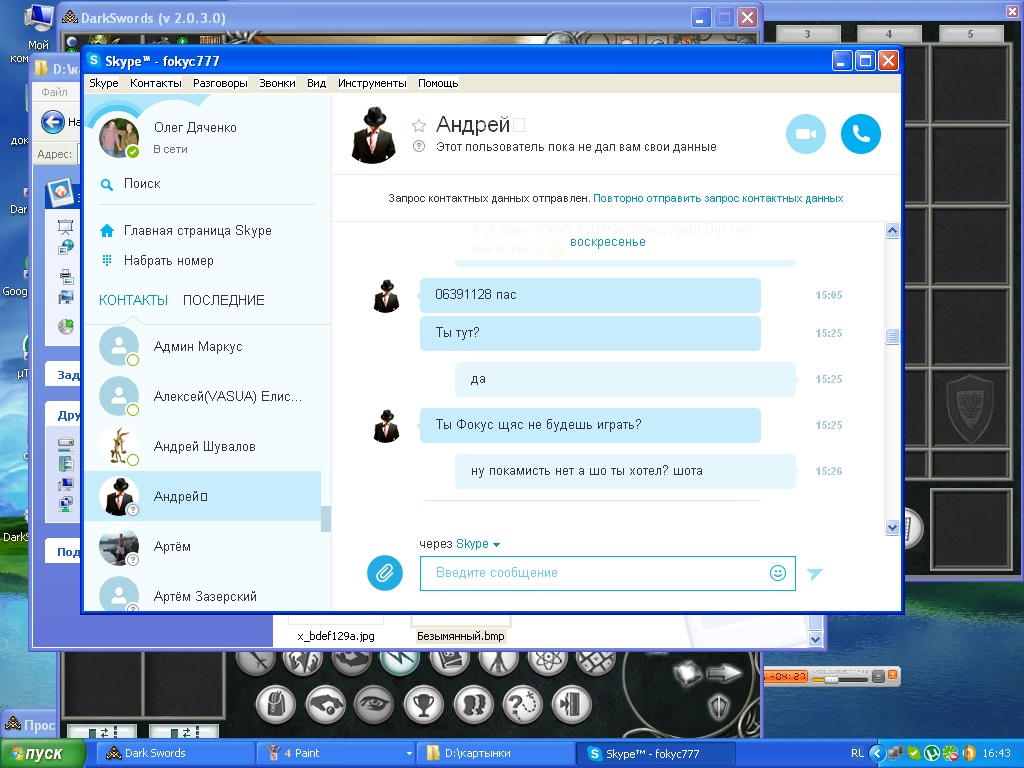Viewport: 1024px width, 768px height.
Task: Click Повторно отправить запрос контактных данных link
Action: [718, 198]
